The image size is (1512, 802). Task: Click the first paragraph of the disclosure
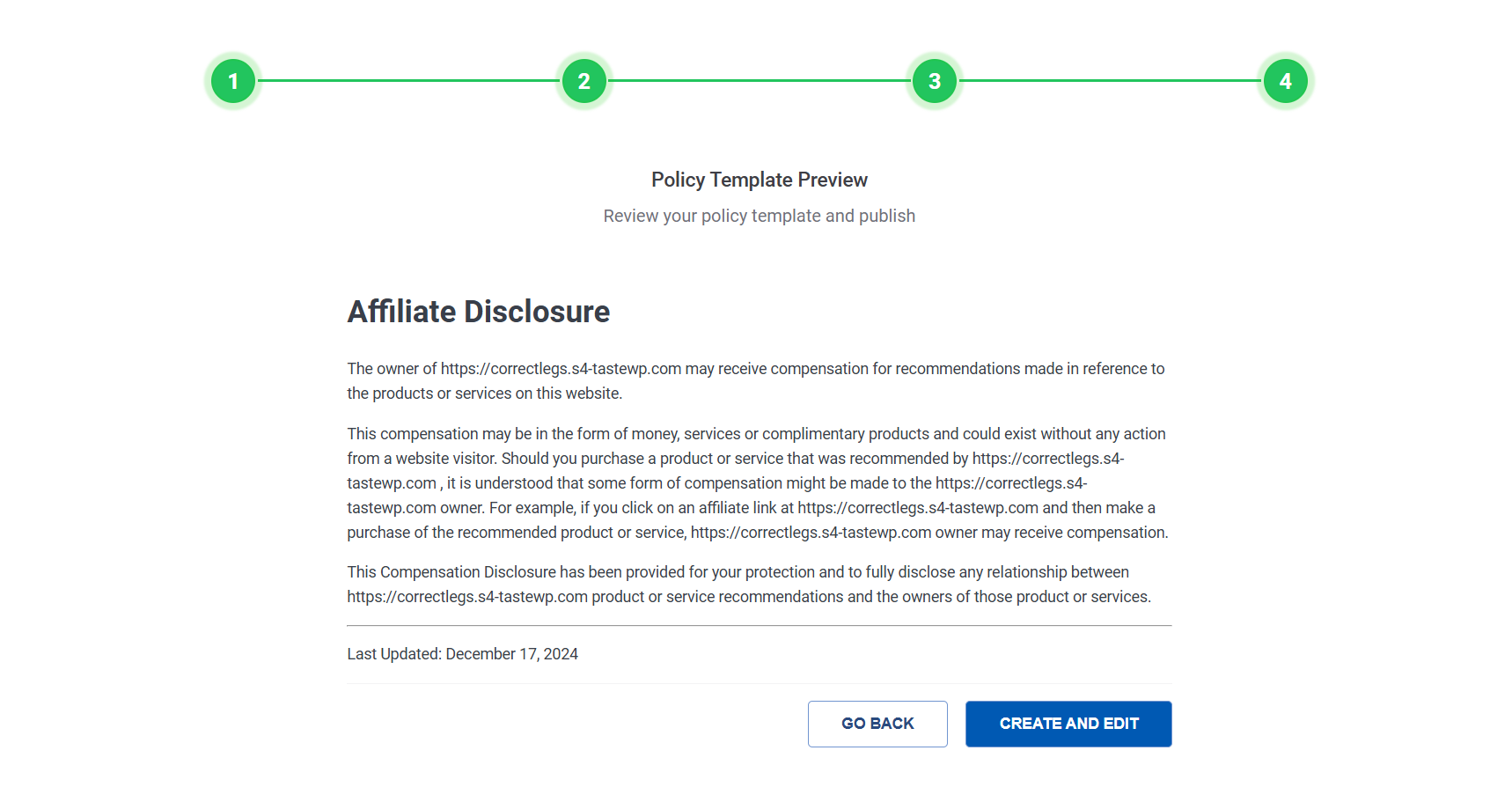coord(755,380)
